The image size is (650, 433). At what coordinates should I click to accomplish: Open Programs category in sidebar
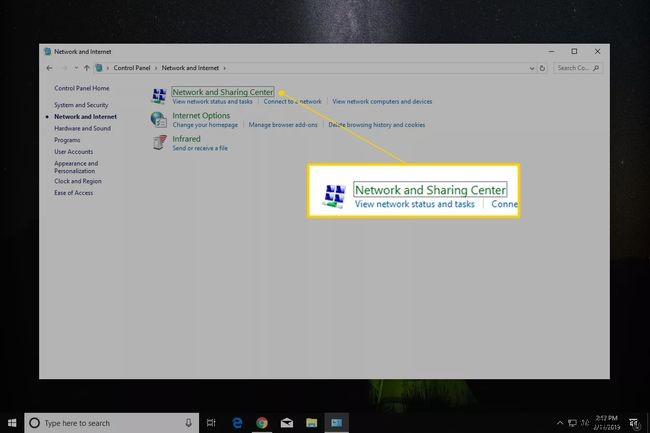coord(67,140)
